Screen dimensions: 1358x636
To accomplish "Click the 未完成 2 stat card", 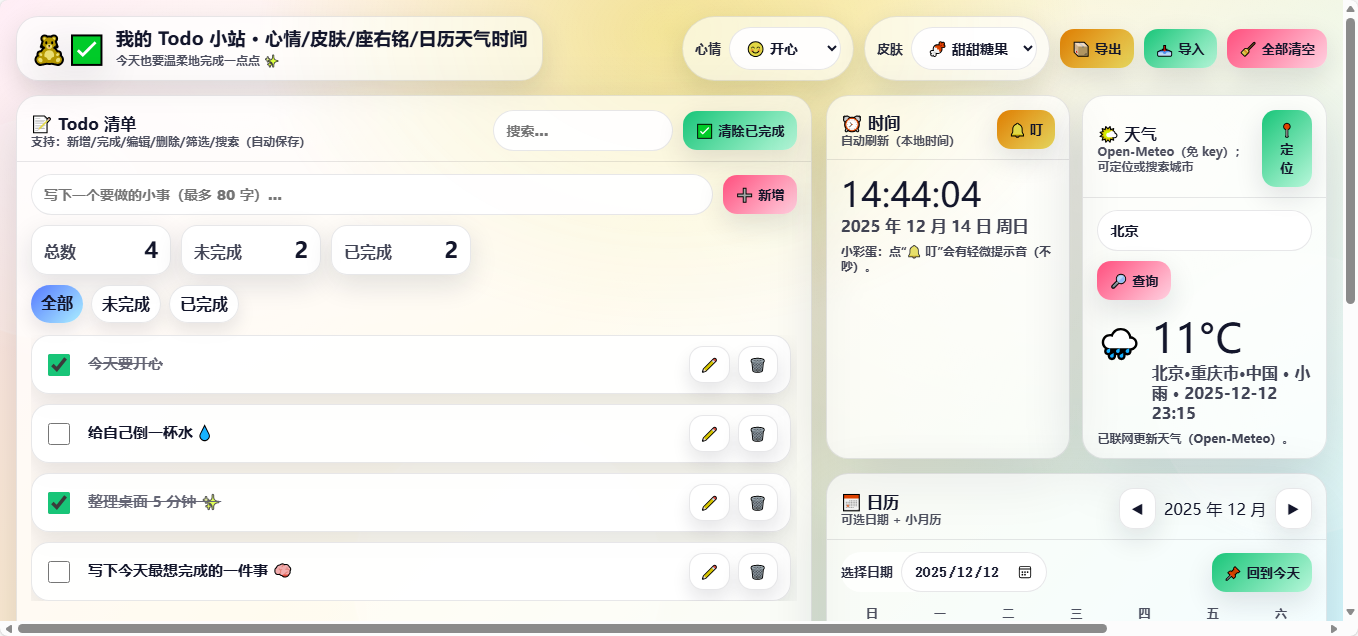I will (x=251, y=251).
